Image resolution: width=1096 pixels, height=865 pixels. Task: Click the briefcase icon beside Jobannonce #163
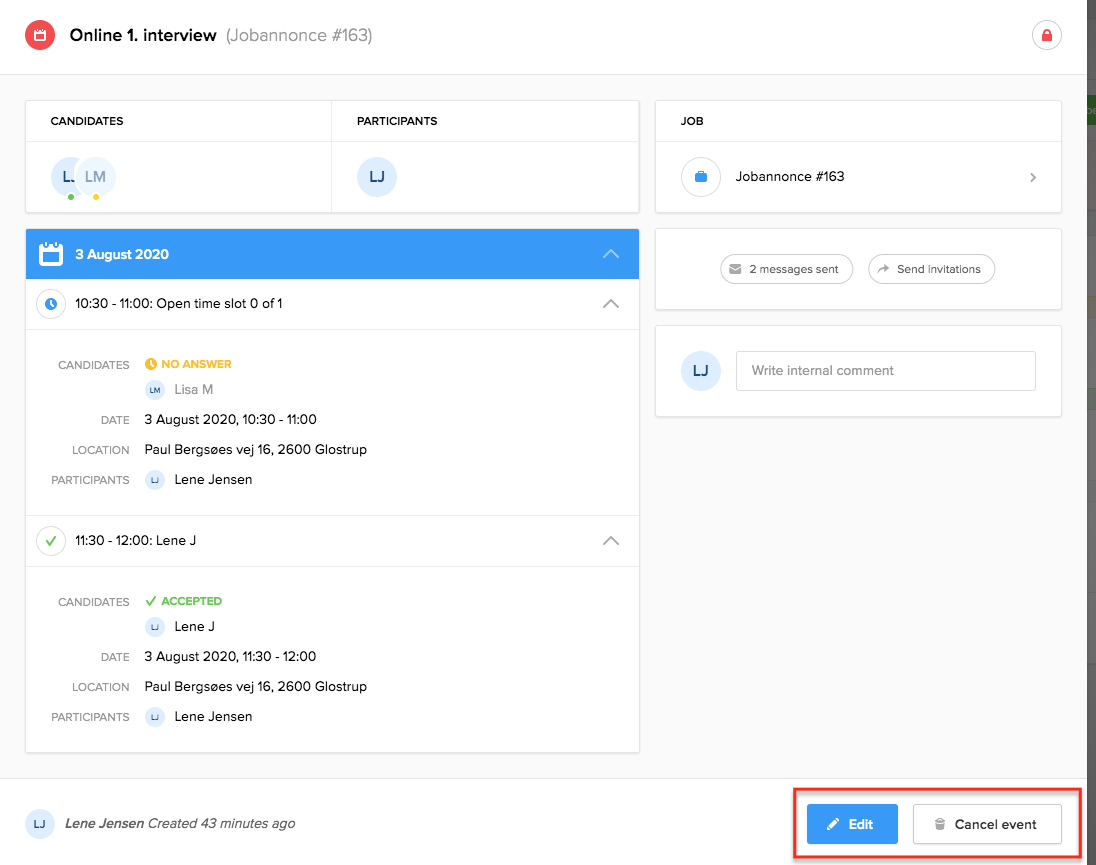(701, 177)
